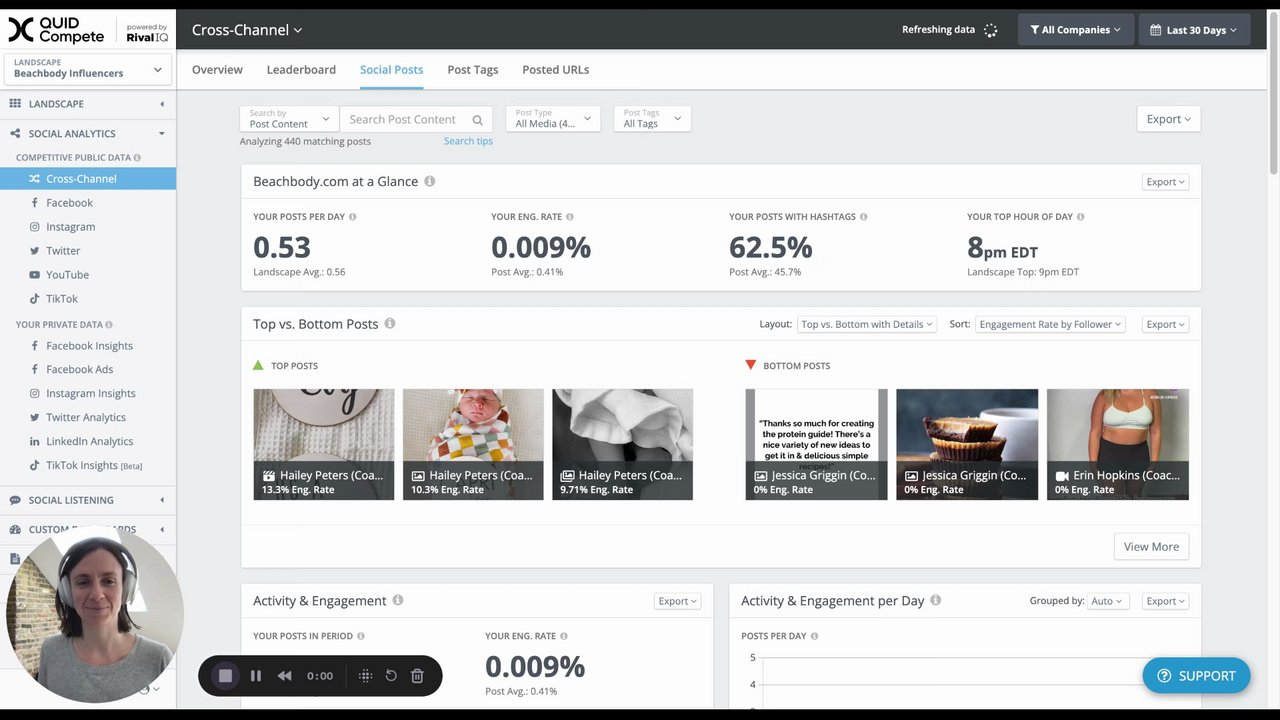Screen dimensions: 1280x720
Task: Open Instagram Insights in the sidebar
Action: [88, 394]
